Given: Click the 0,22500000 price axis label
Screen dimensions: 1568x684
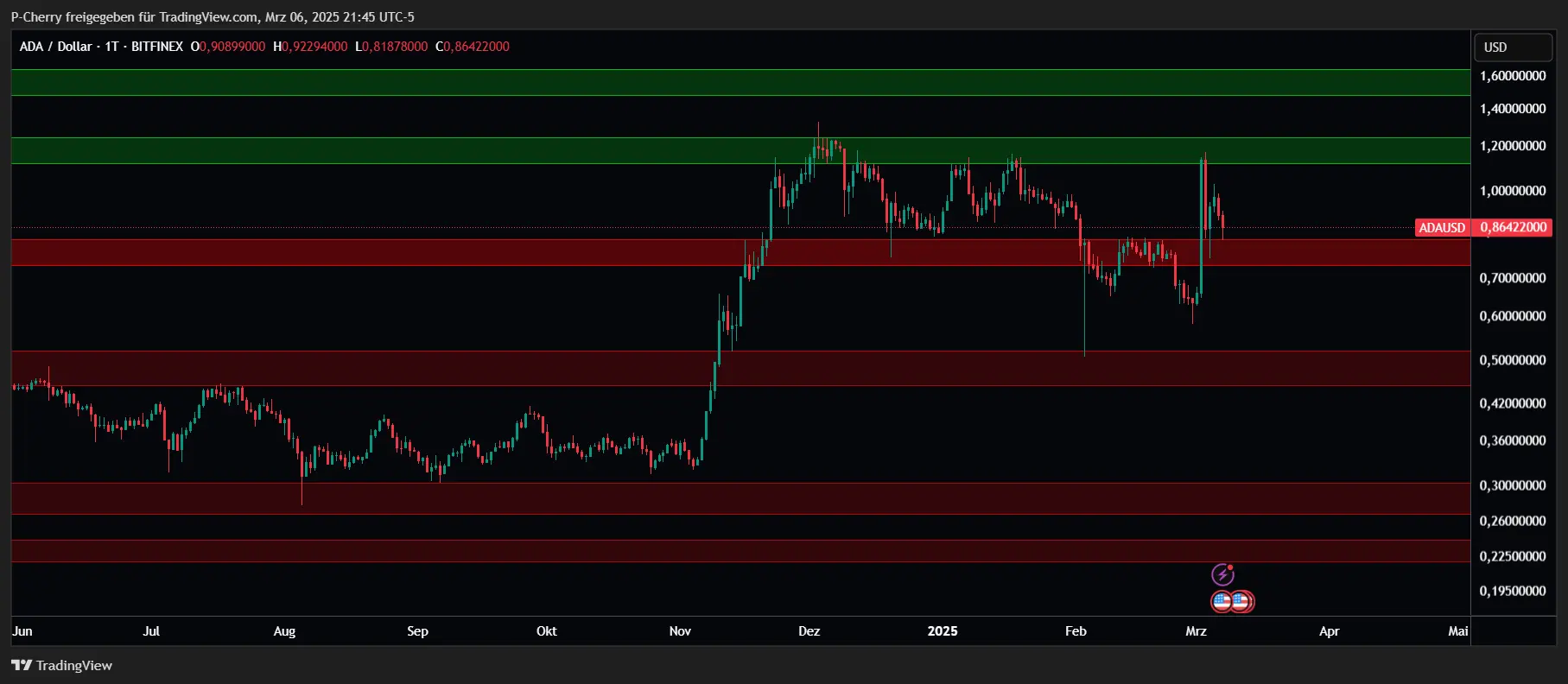Looking at the screenshot, I should tap(1513, 556).
